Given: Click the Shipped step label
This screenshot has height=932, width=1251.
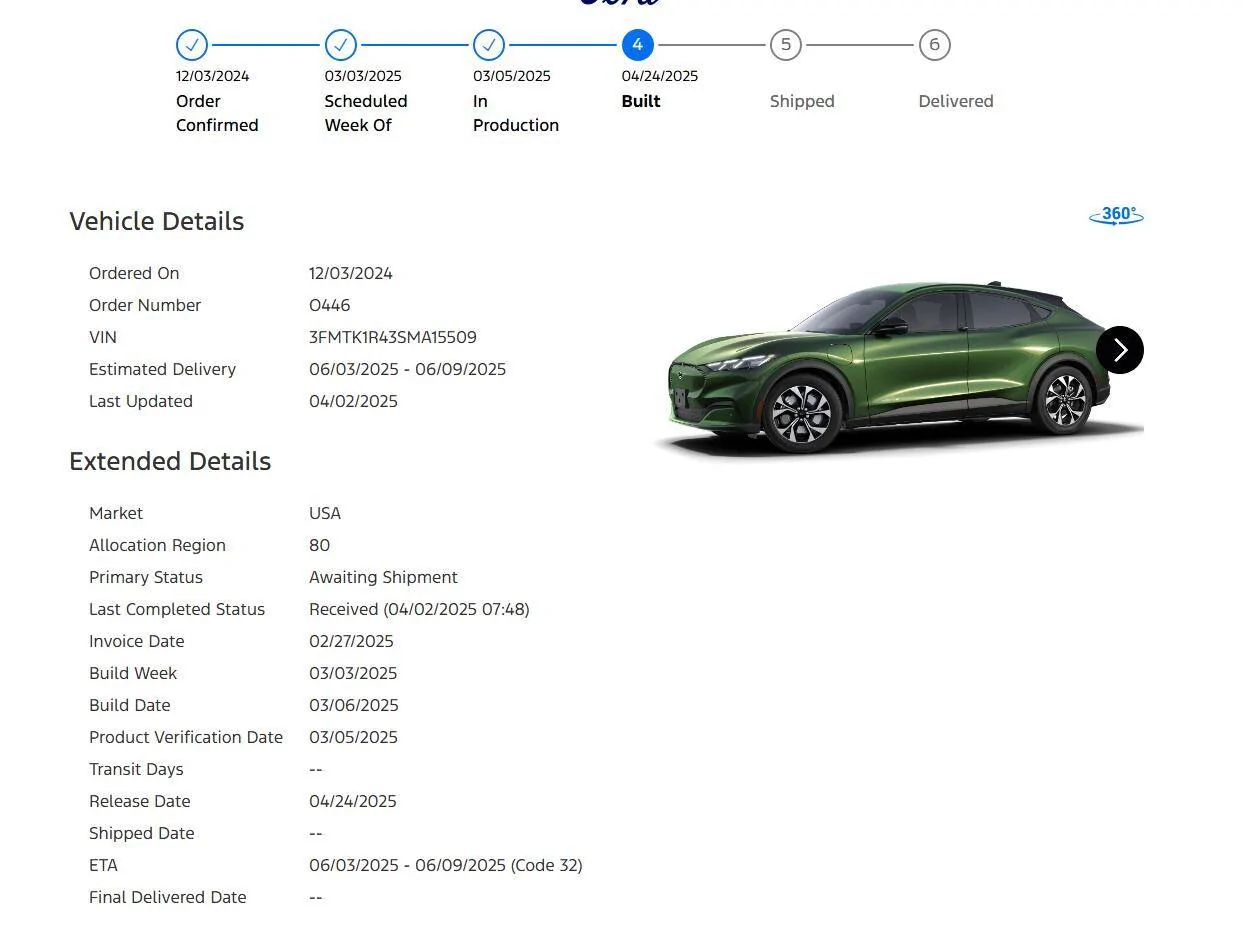Looking at the screenshot, I should (x=802, y=101).
